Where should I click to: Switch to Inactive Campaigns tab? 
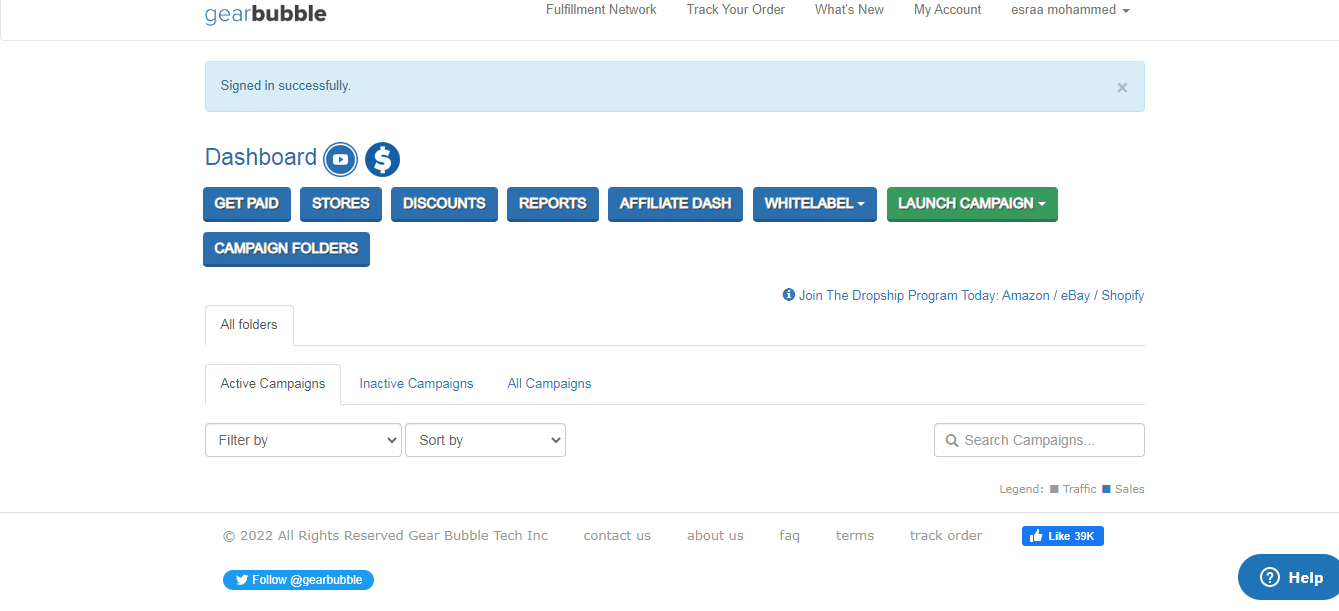416,384
